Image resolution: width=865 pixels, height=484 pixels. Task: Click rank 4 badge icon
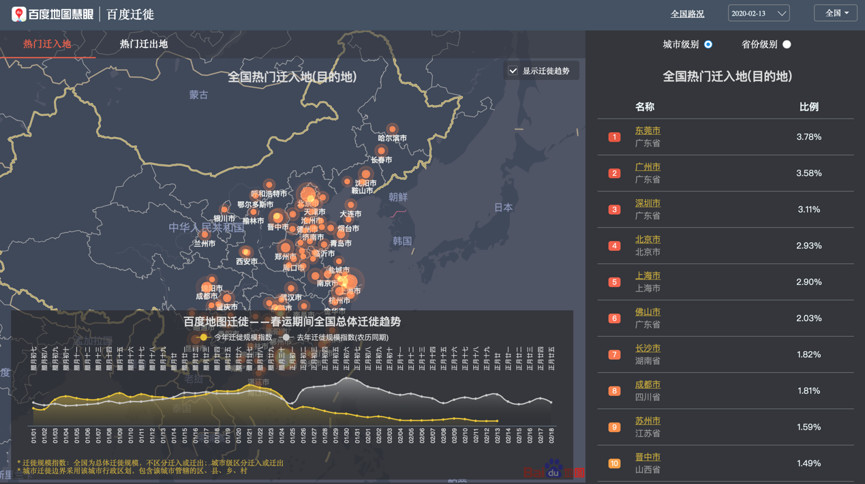[614, 246]
